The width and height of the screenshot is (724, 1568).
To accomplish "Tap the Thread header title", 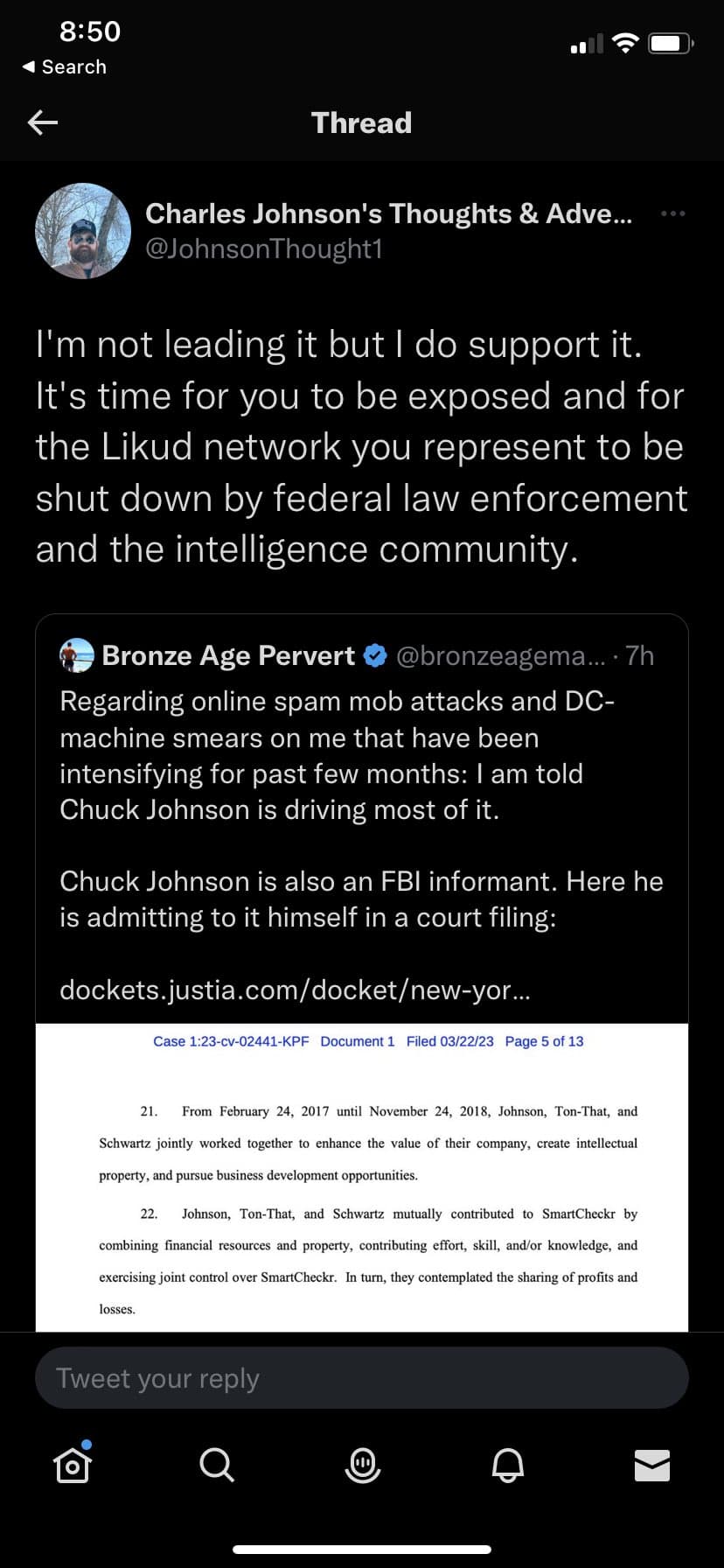I will 361,122.
